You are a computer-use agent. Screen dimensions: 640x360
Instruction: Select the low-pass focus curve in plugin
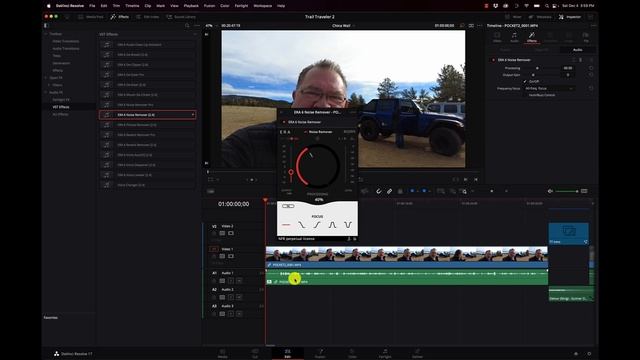coord(302,224)
